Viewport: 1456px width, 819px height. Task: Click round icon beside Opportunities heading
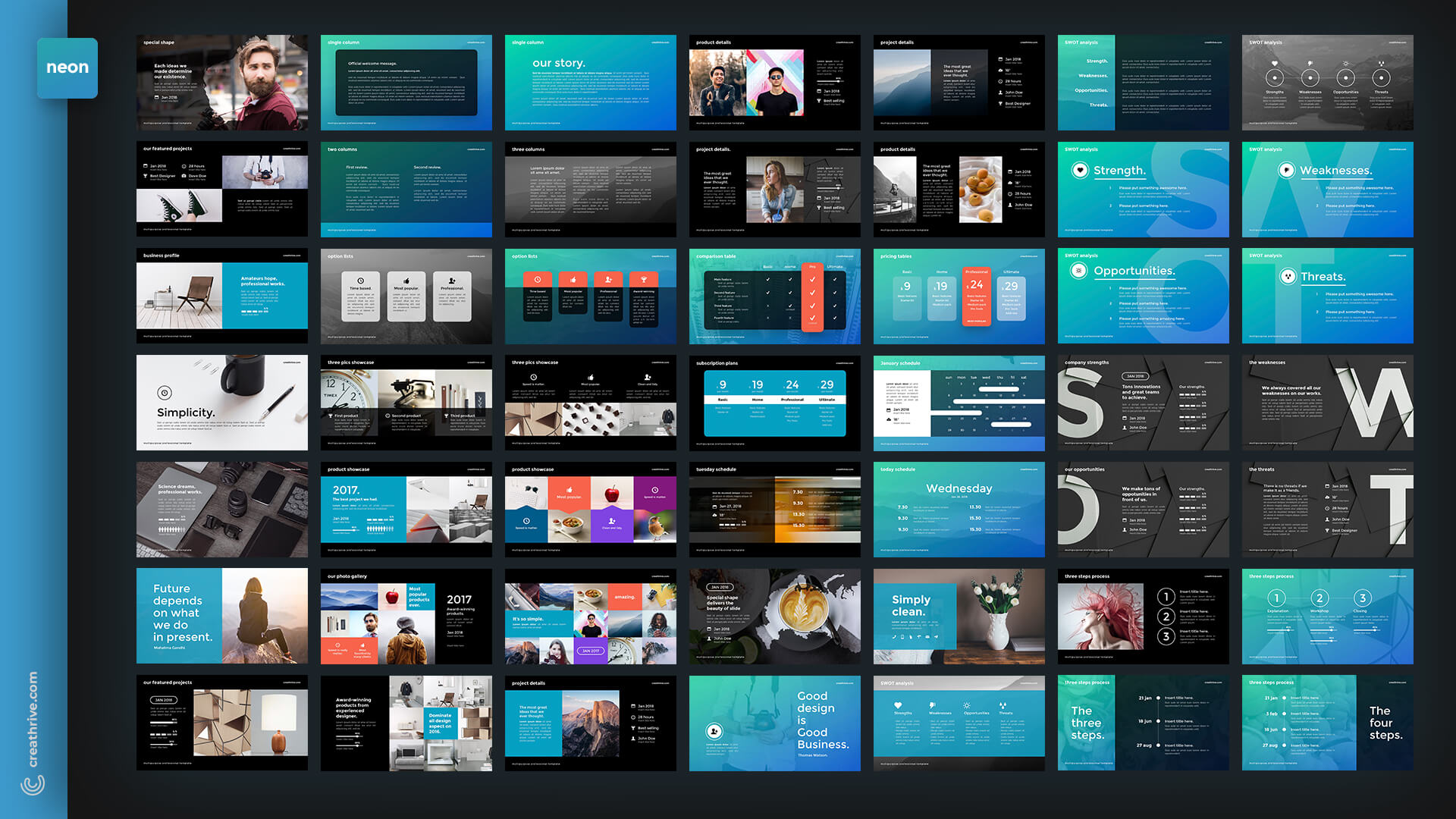(x=1078, y=271)
